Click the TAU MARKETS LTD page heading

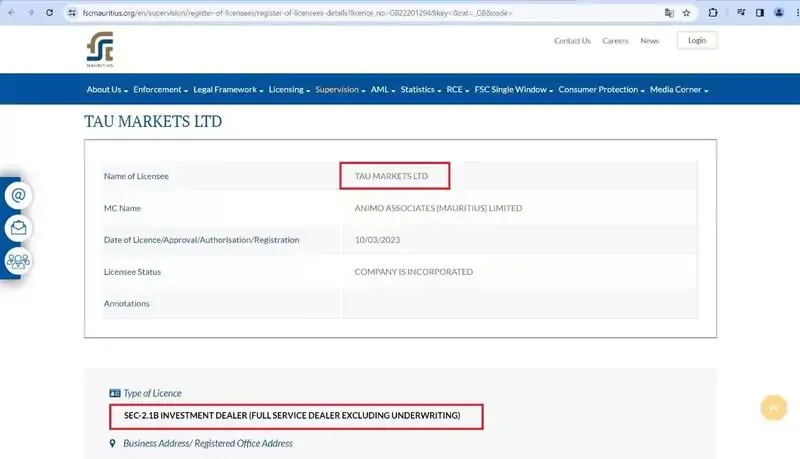pyautogui.click(x=153, y=121)
